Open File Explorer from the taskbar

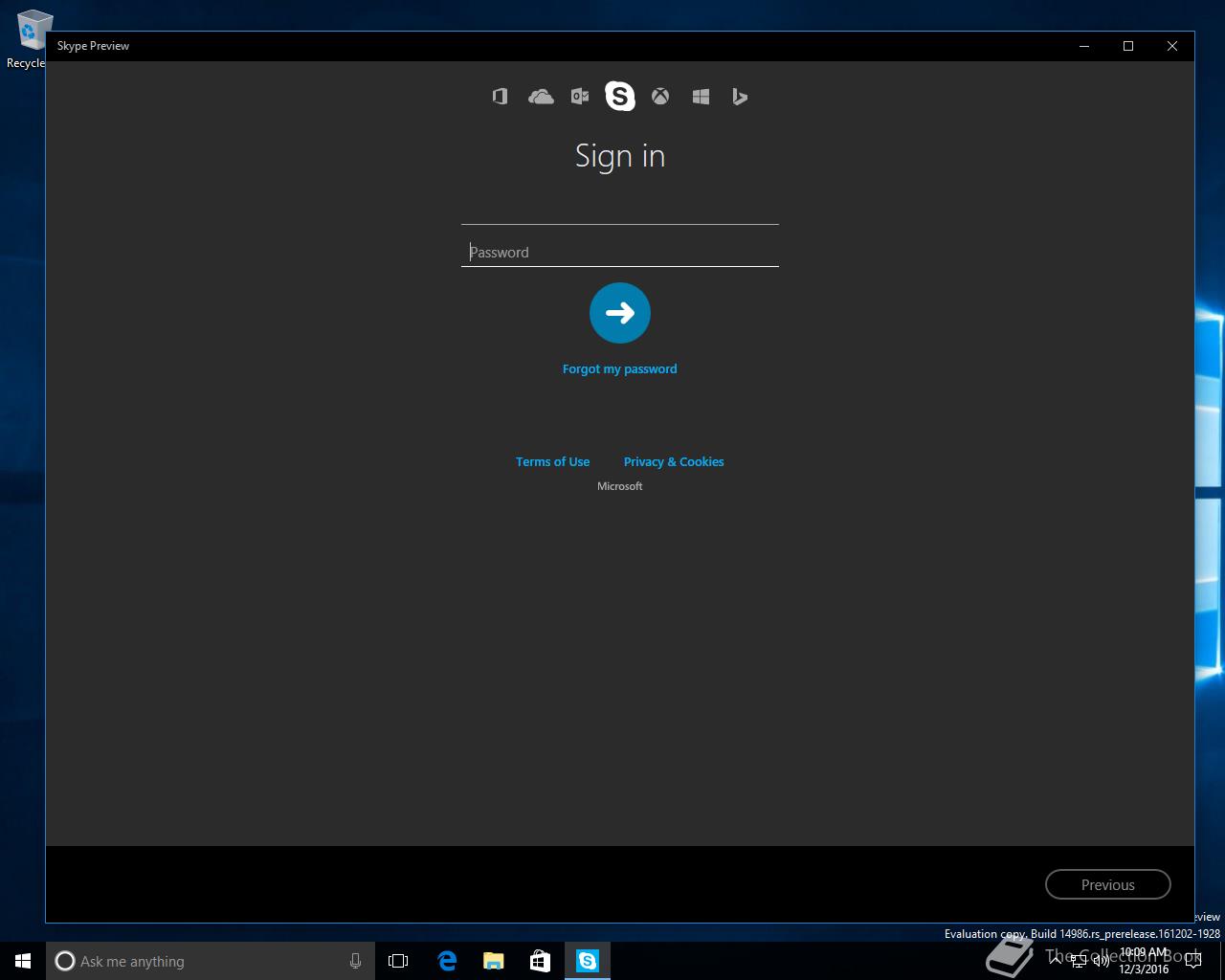[493, 961]
